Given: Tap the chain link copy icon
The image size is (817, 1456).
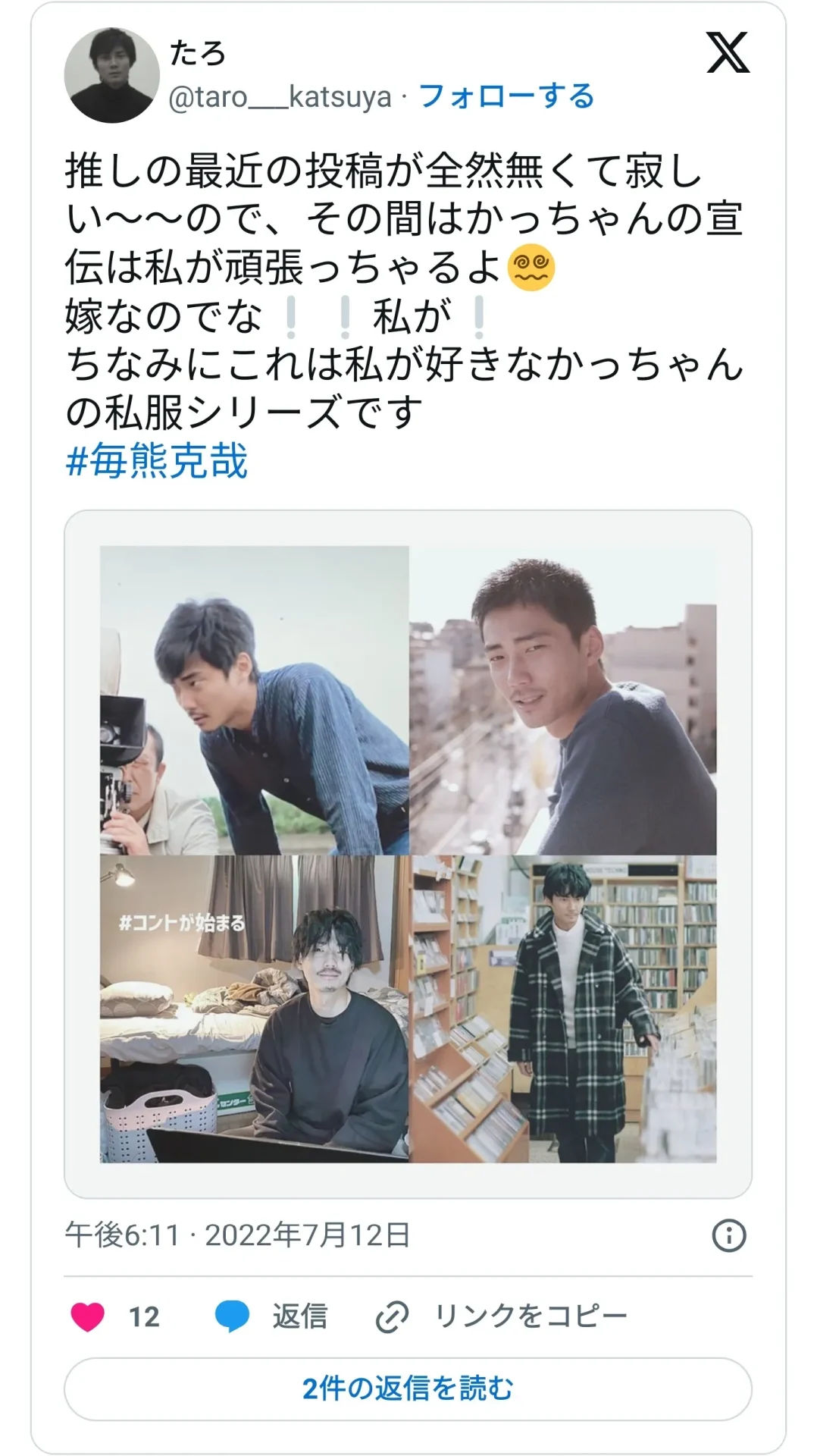Looking at the screenshot, I should click(392, 1317).
